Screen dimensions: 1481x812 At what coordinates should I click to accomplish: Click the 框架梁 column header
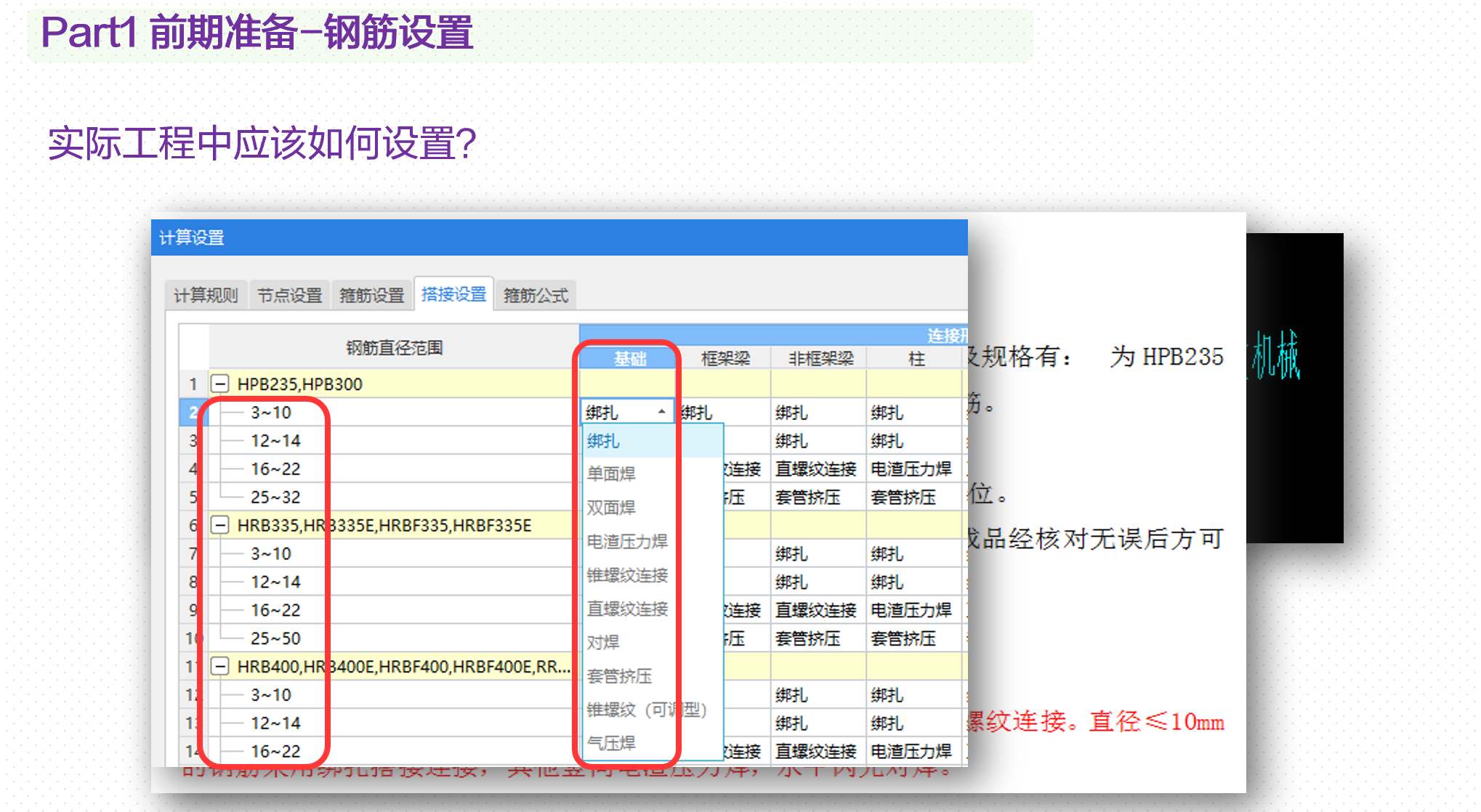[x=725, y=359]
